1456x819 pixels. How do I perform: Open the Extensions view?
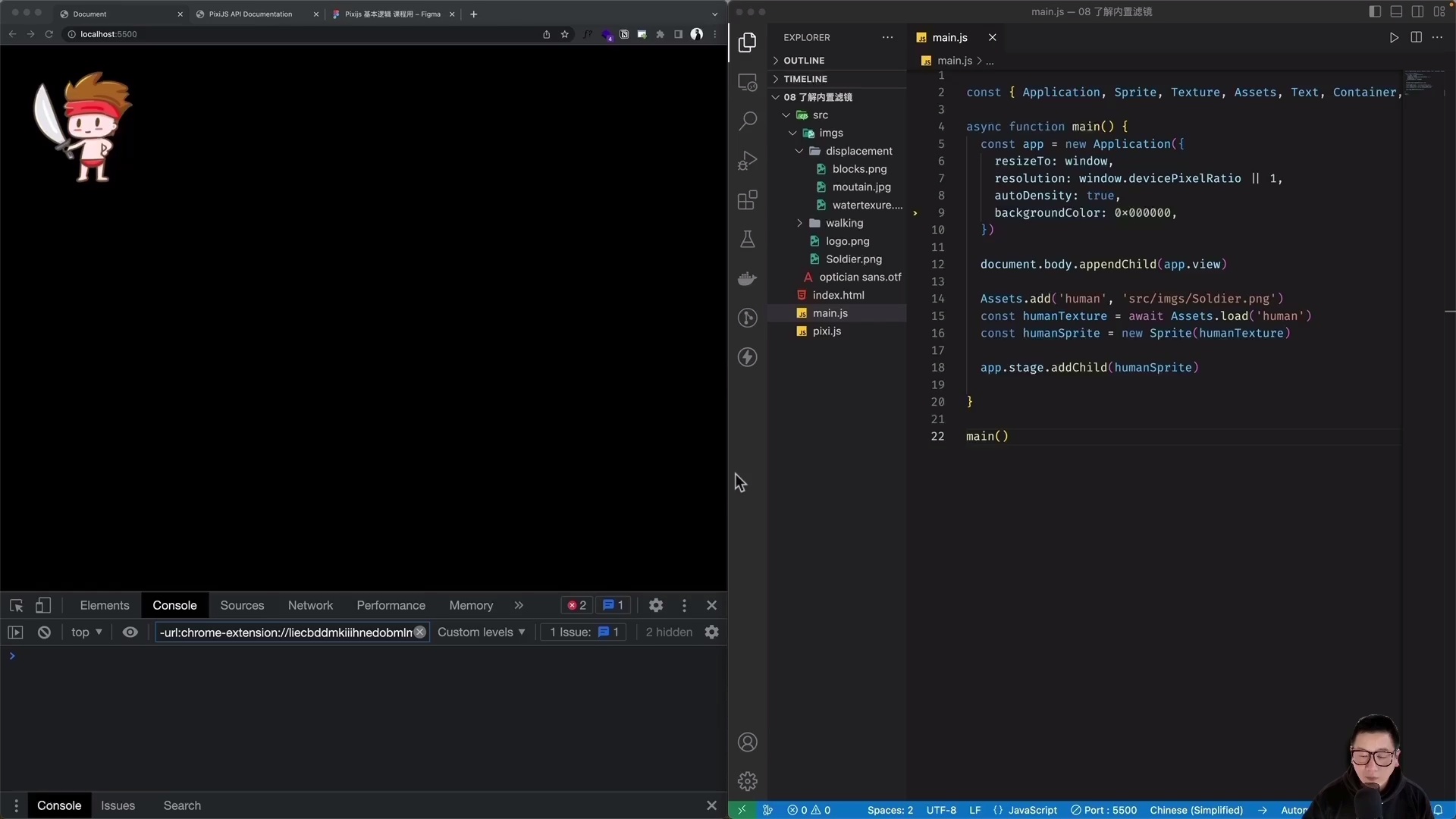[748, 200]
